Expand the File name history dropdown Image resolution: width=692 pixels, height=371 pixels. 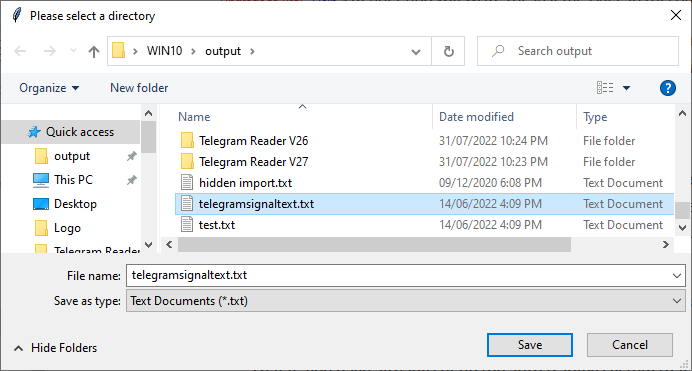[677, 276]
